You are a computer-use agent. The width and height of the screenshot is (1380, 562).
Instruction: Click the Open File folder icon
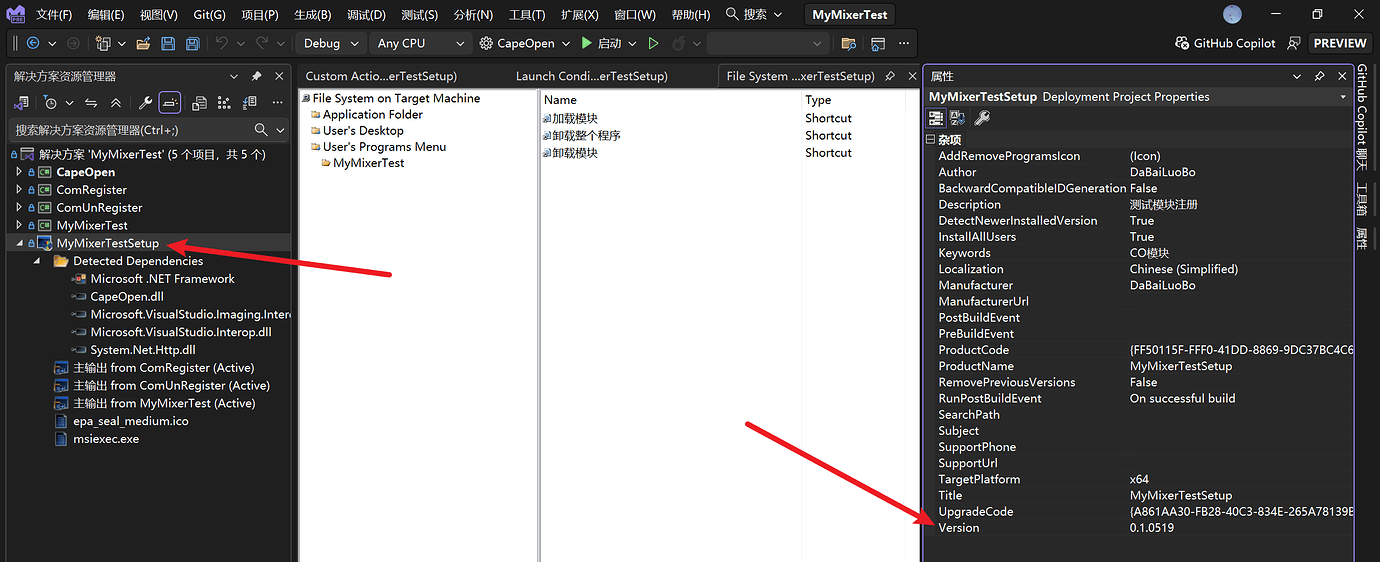point(143,44)
